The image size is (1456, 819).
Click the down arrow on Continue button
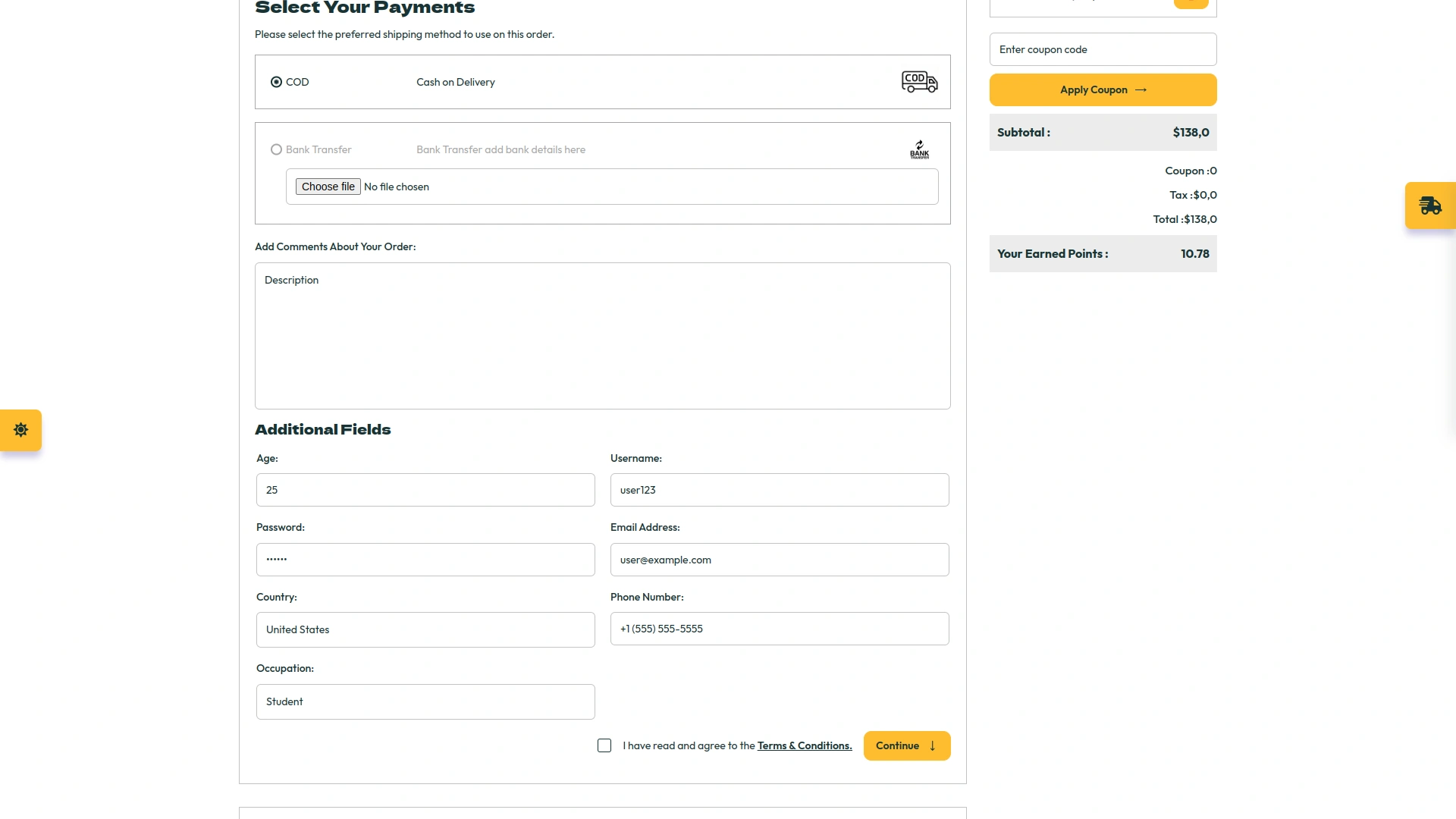(931, 746)
